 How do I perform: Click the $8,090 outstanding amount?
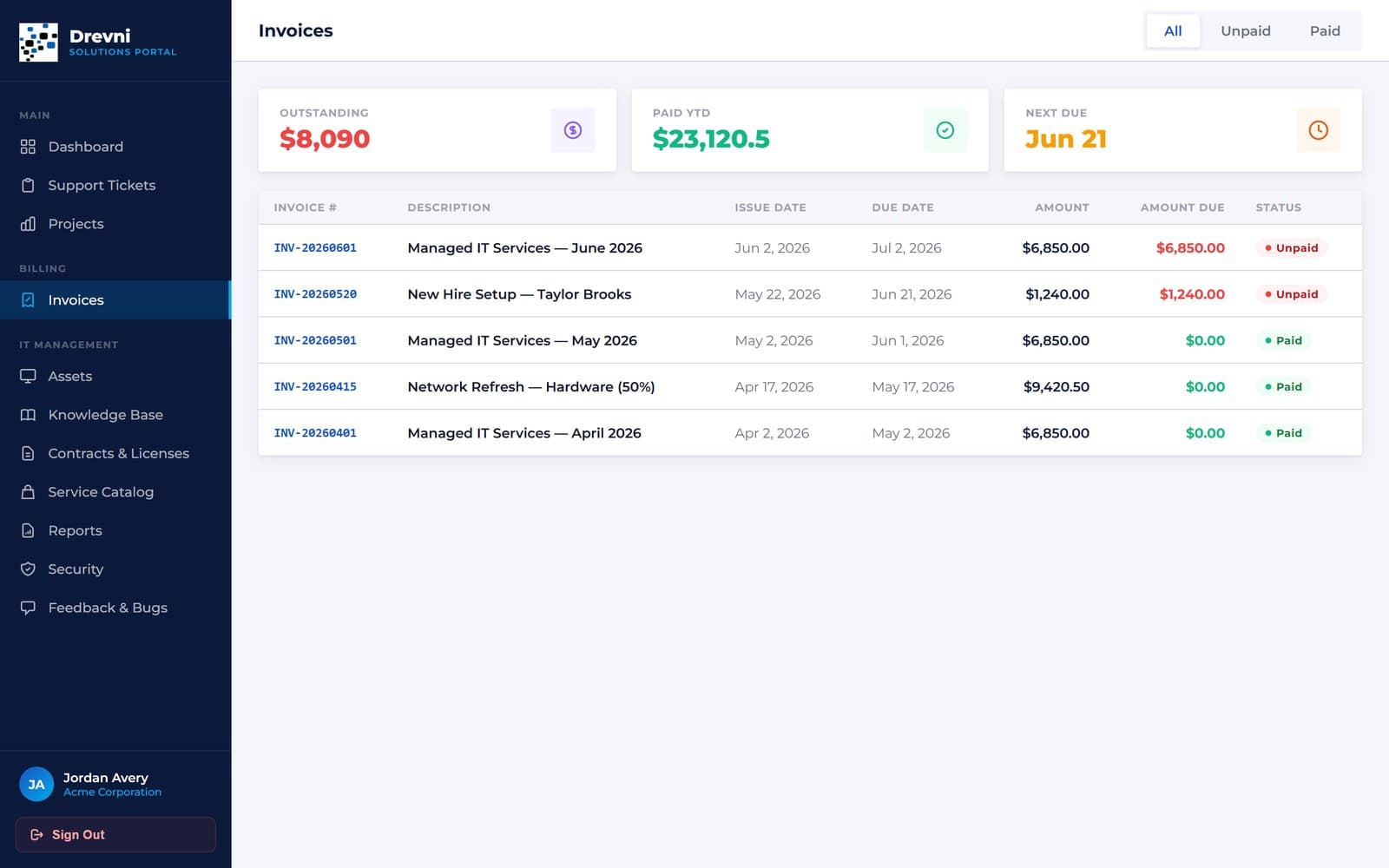pyautogui.click(x=325, y=139)
